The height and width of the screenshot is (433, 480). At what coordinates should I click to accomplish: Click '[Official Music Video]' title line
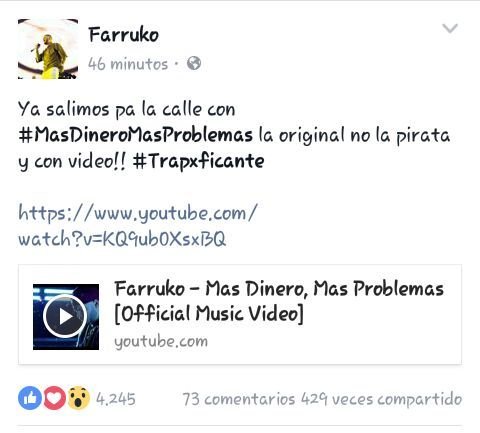(x=209, y=314)
